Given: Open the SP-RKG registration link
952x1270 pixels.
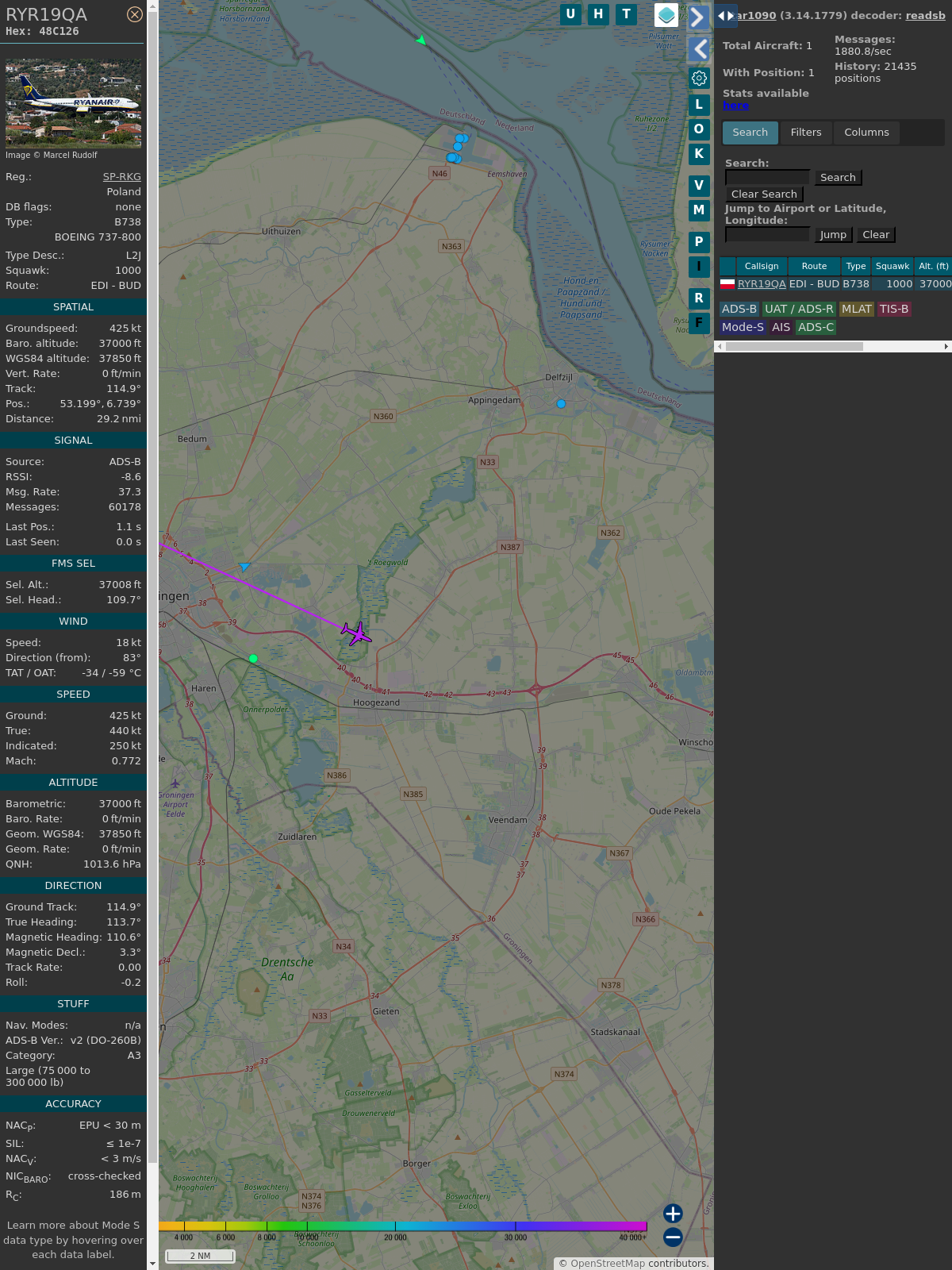Looking at the screenshot, I should click(121, 177).
